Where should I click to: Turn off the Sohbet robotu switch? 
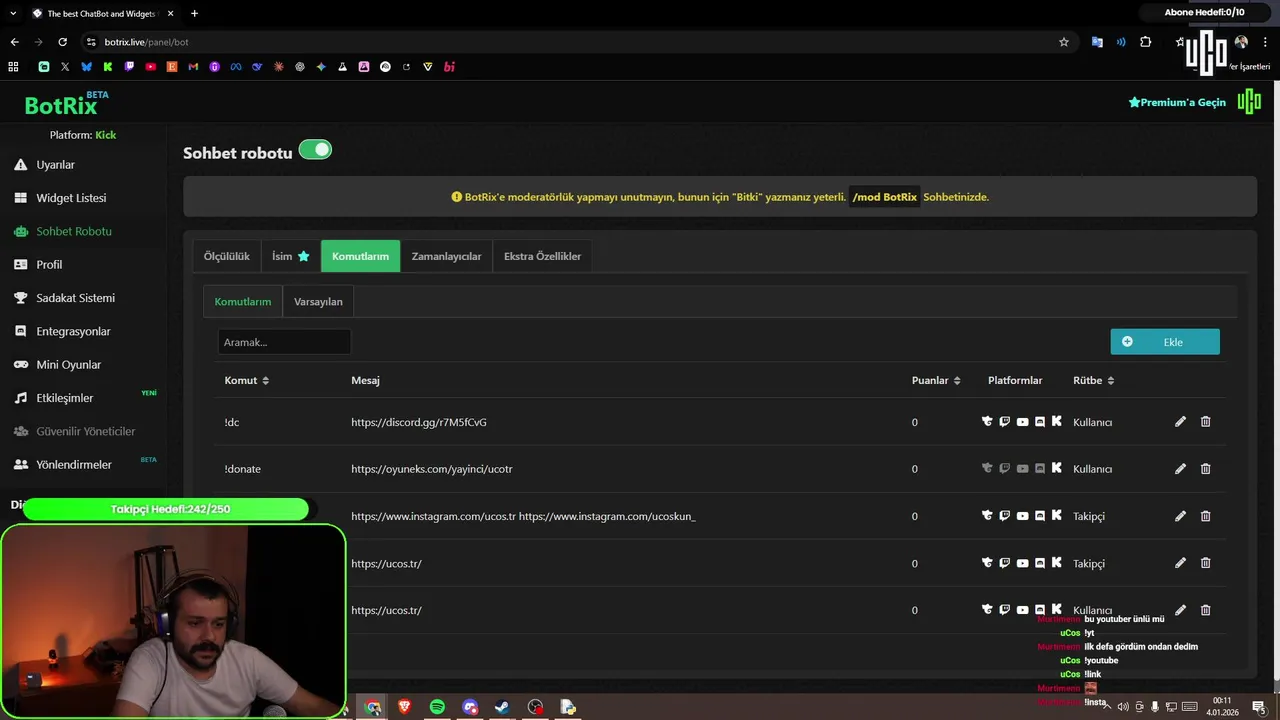pyautogui.click(x=315, y=150)
